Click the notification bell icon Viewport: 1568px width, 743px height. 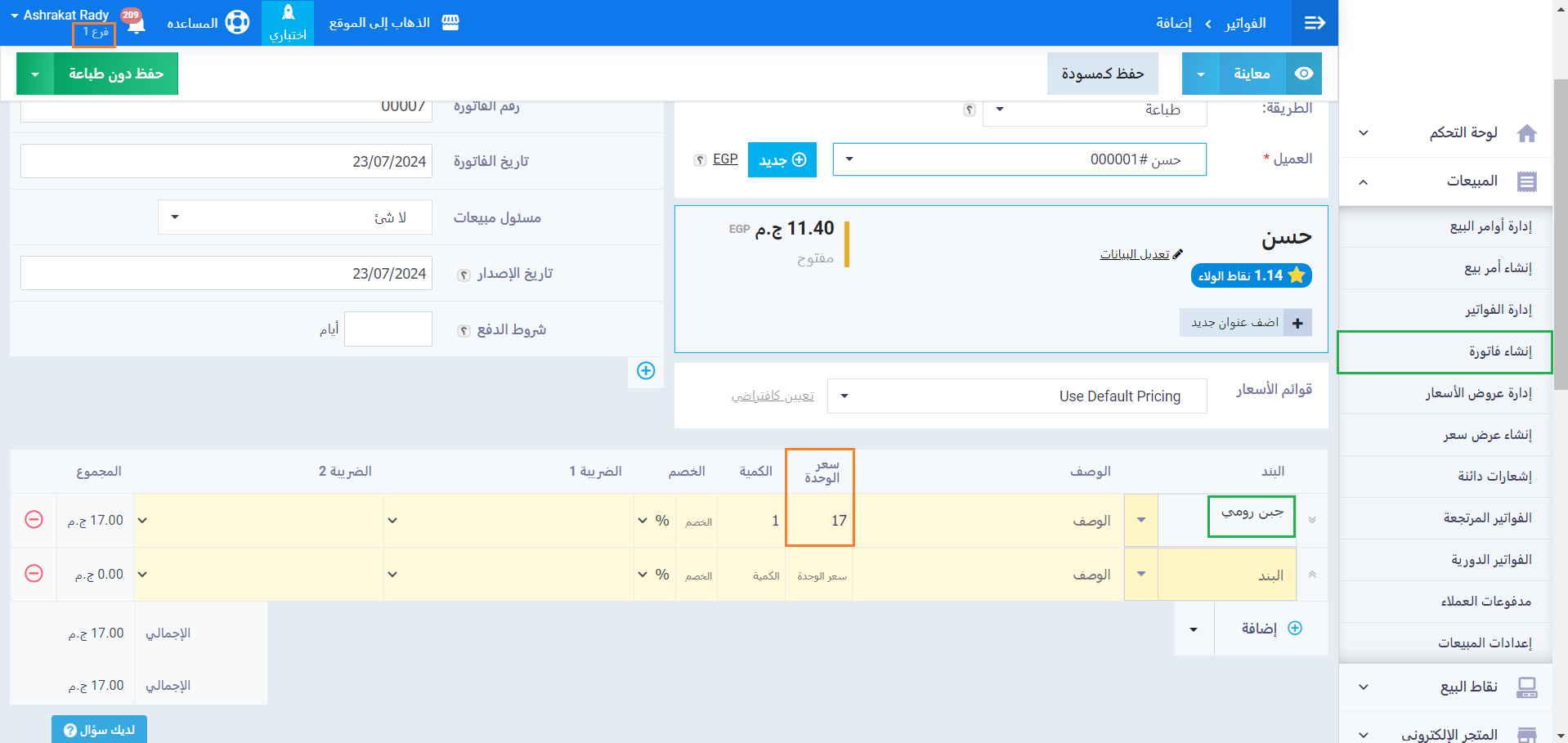137,24
